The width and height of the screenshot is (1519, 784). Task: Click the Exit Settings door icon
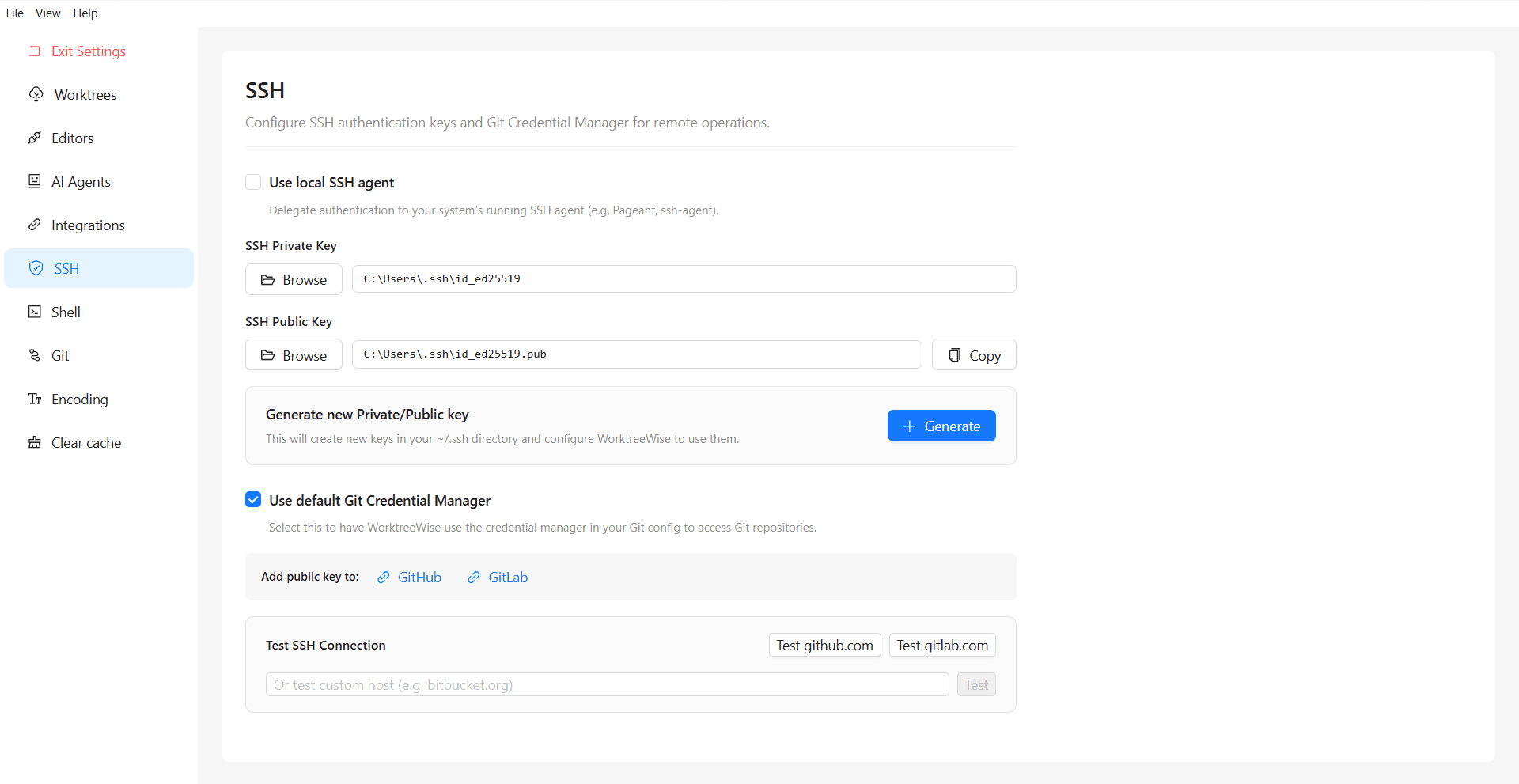pyautogui.click(x=35, y=51)
